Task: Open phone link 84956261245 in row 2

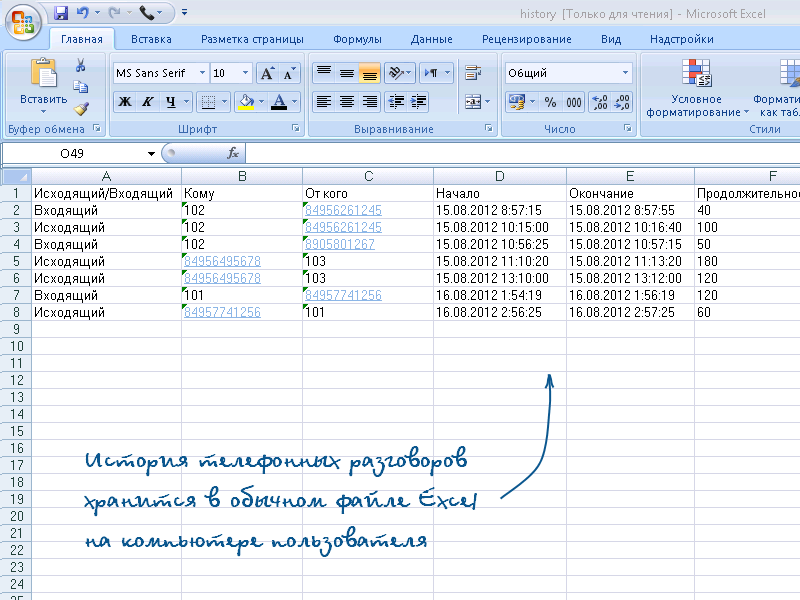Action: point(343,210)
